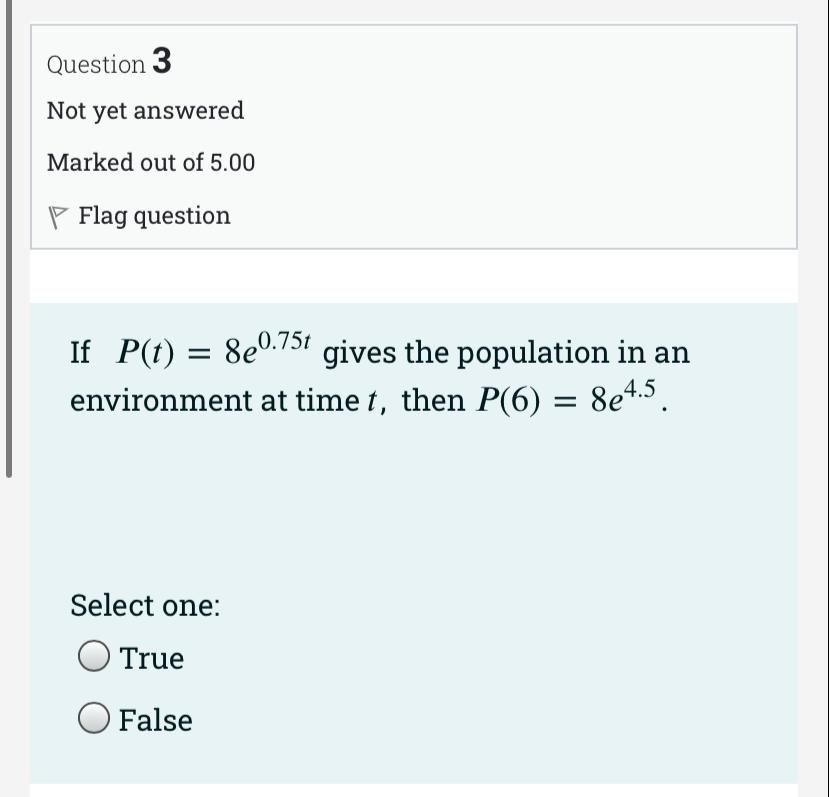Mark True for the population statement

93,657
